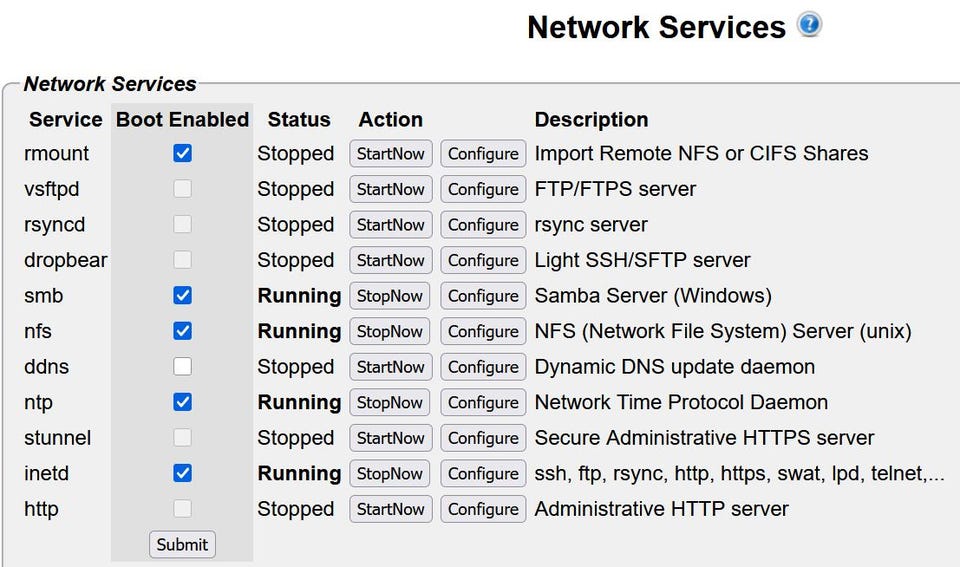Uncheck Boot Enabled for rmount

[182, 153]
